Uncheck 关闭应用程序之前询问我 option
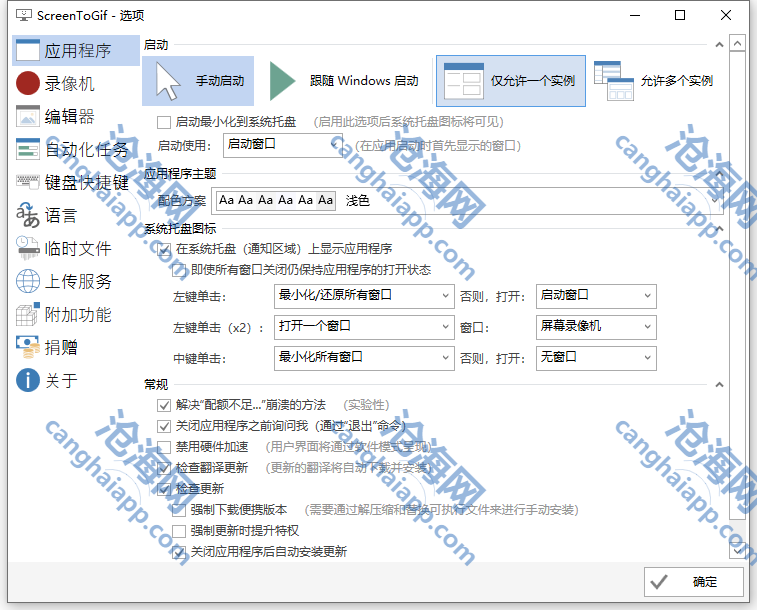 point(164,426)
